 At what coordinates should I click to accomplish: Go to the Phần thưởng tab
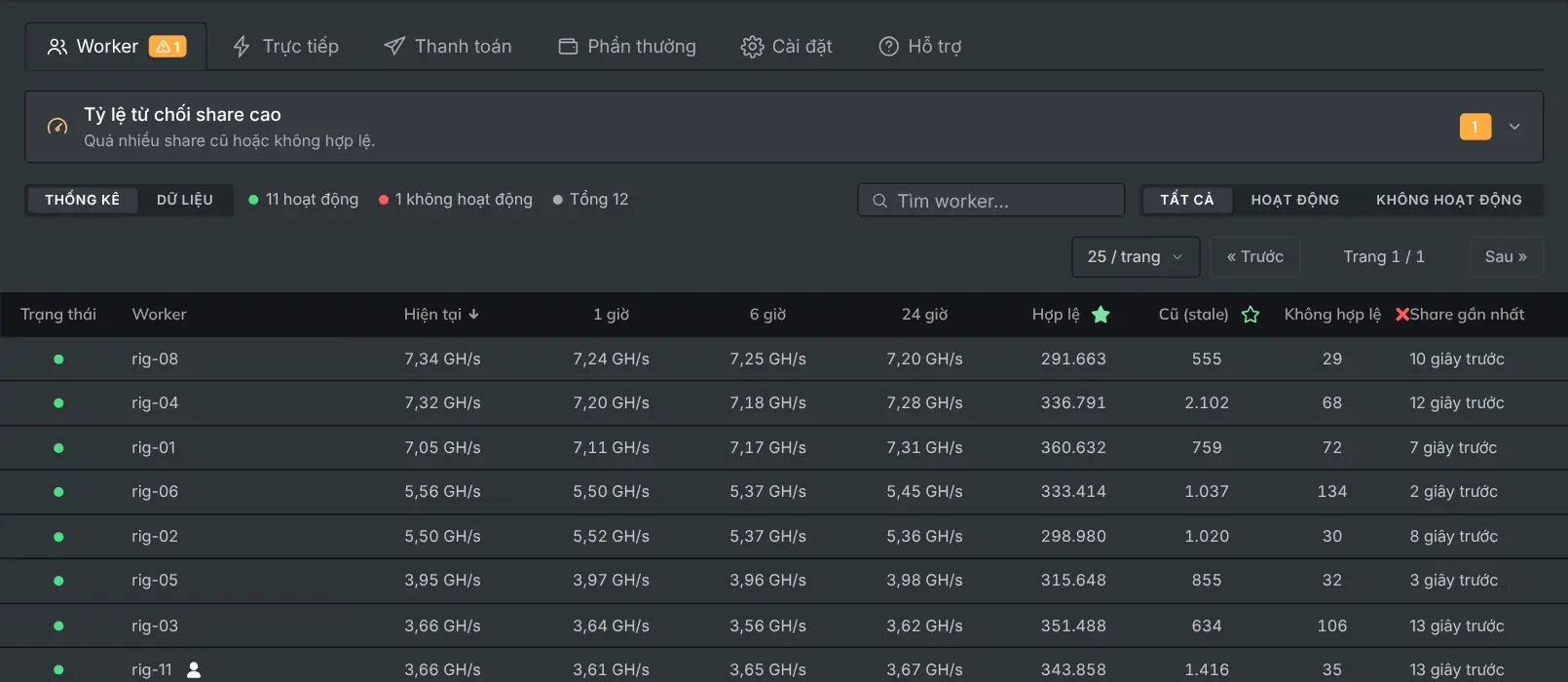[627, 47]
